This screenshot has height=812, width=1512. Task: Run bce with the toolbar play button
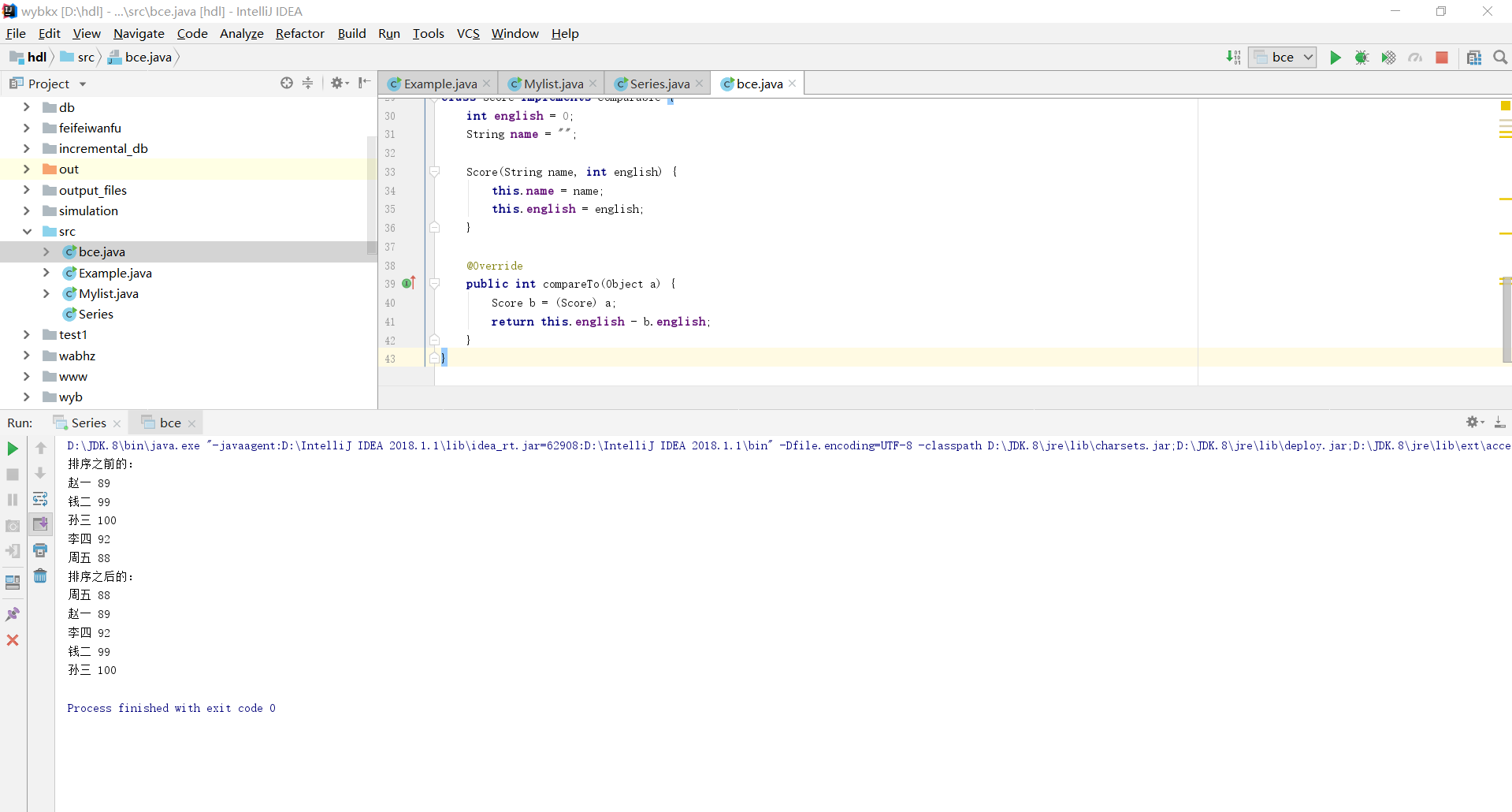click(1336, 57)
